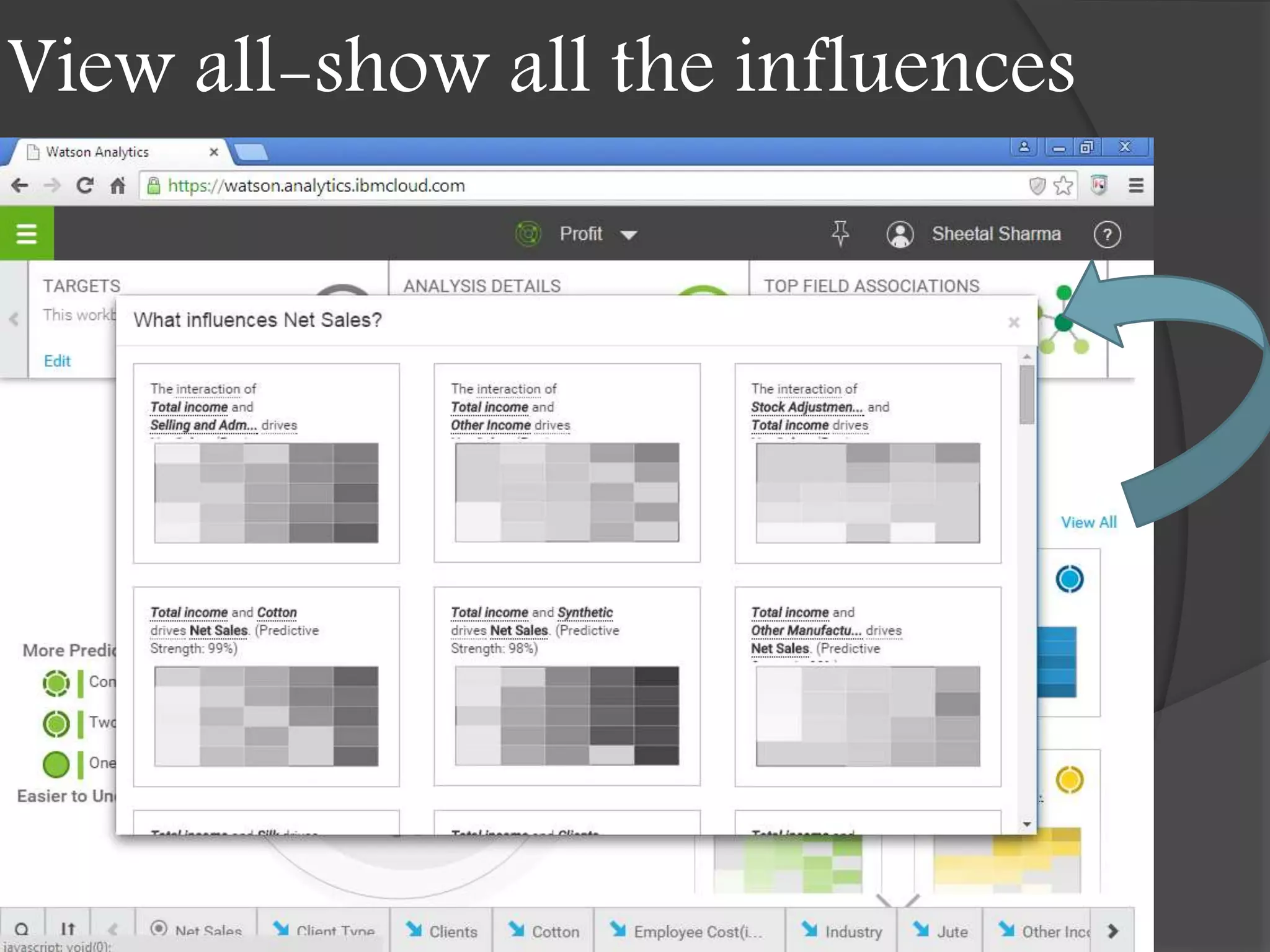The height and width of the screenshot is (952, 1270).
Task: Click the Edit link under Targets
Action: 57,361
